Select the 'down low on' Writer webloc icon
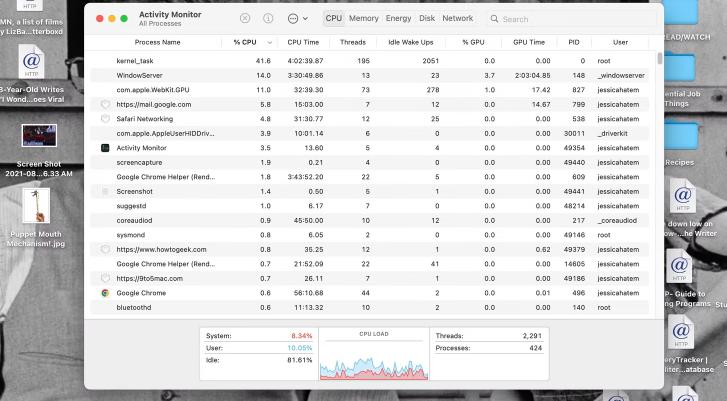The image size is (727, 401). pos(682,196)
